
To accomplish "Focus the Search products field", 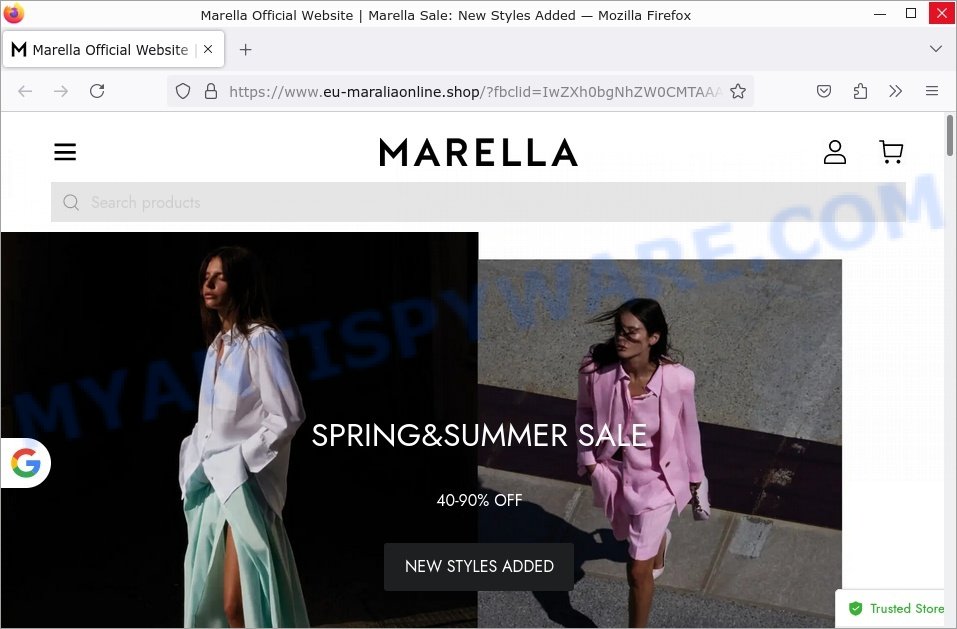I will (478, 202).
